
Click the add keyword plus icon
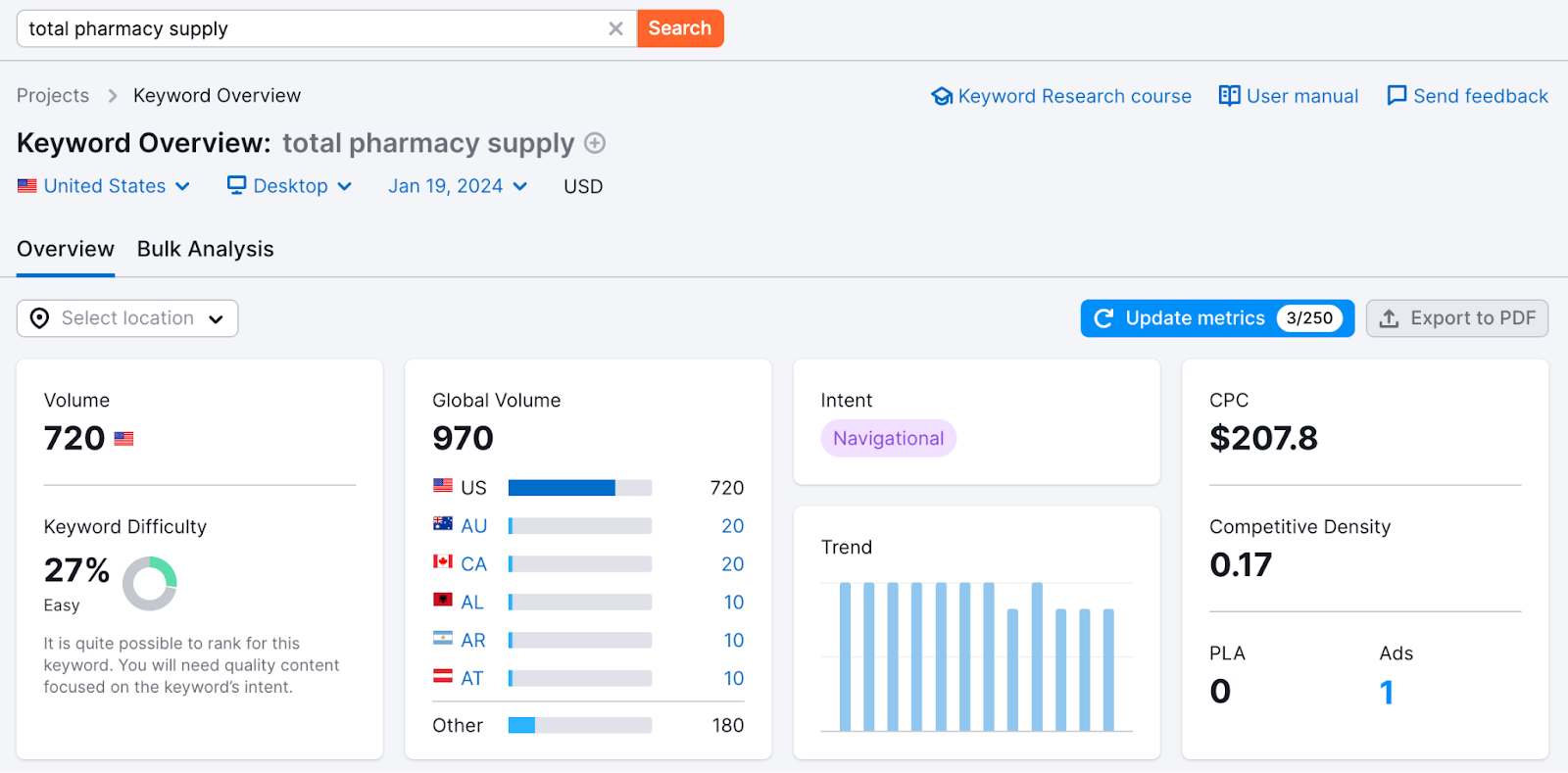595,143
